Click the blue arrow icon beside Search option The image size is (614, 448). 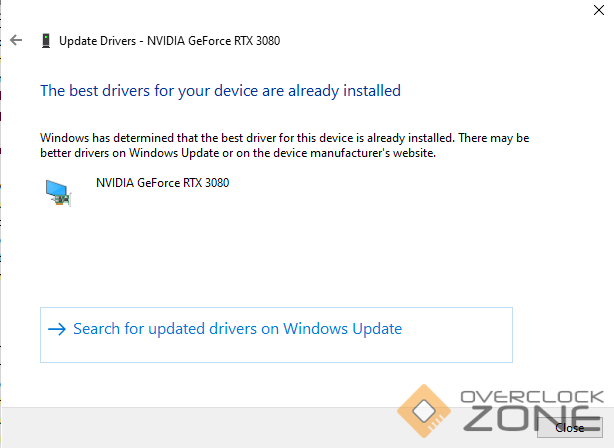pos(56,329)
